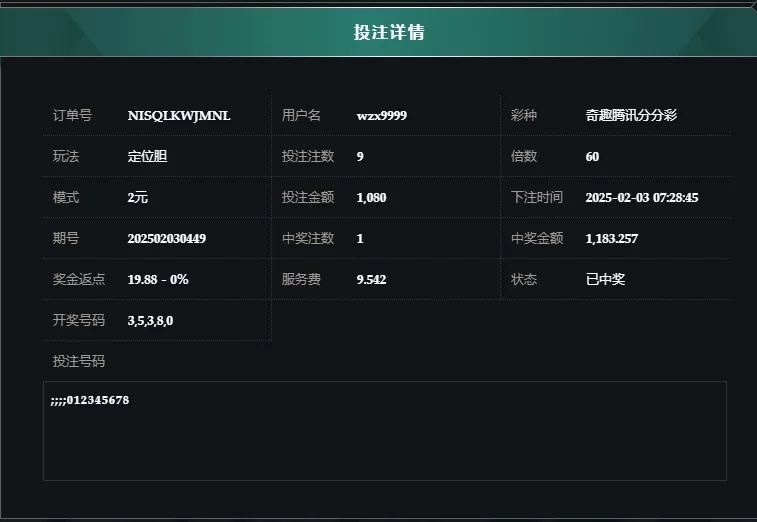
Task: Click the bet numbers text ;;;;012345678
Action: click(x=90, y=400)
